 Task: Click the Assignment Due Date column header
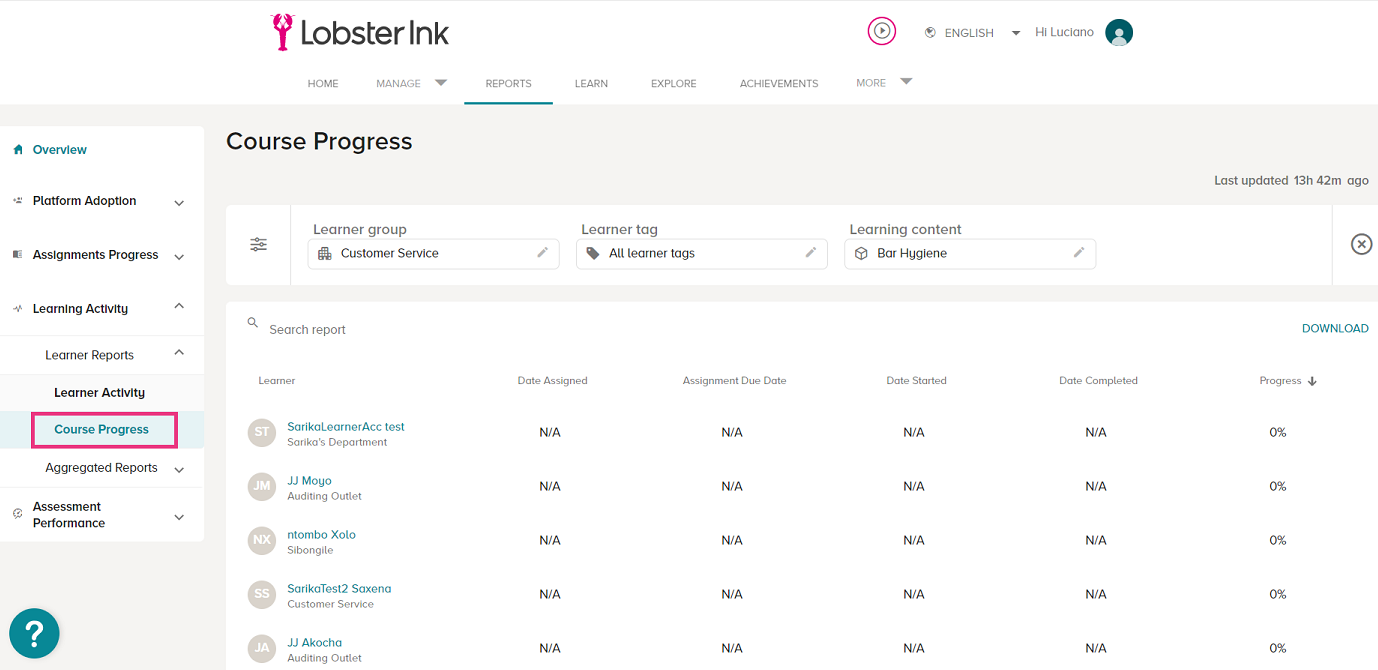click(735, 381)
